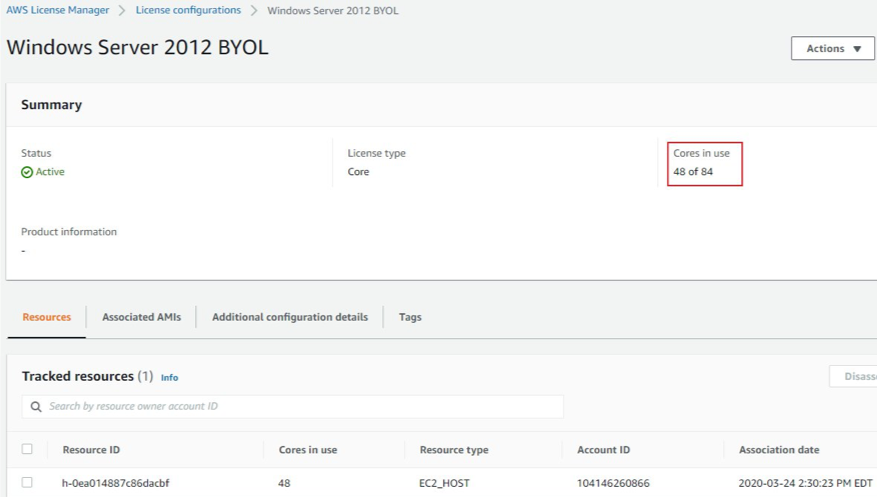The image size is (877, 497).
Task: Click the 2020-03-24 association date cell
Action: [805, 483]
